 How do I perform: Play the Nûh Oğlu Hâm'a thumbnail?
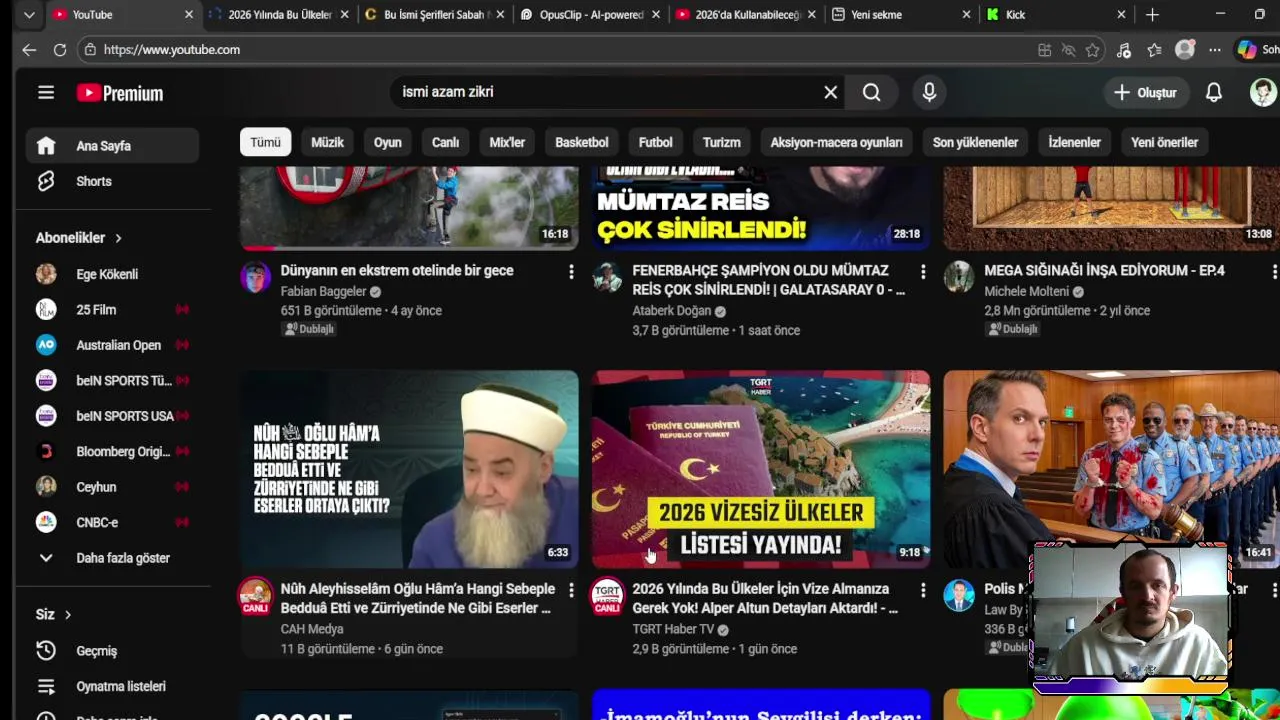[409, 470]
